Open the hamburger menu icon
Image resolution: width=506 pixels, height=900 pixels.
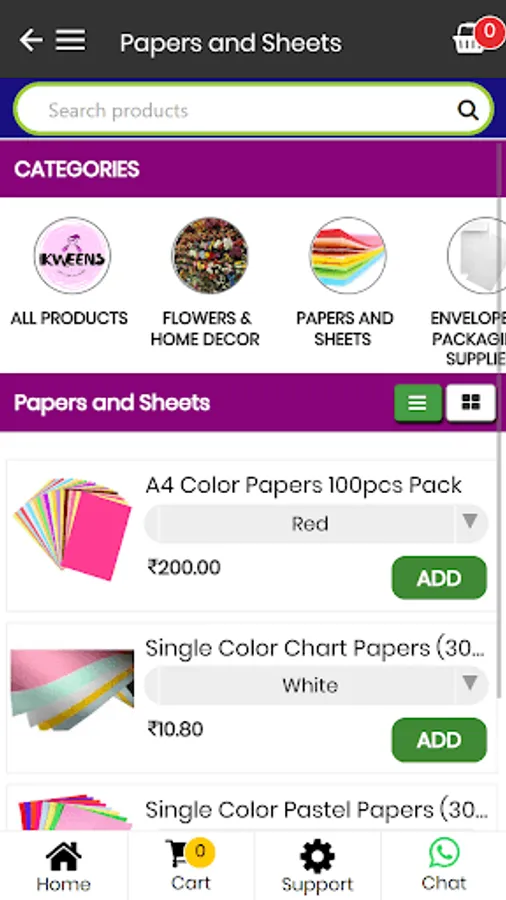coord(71,41)
